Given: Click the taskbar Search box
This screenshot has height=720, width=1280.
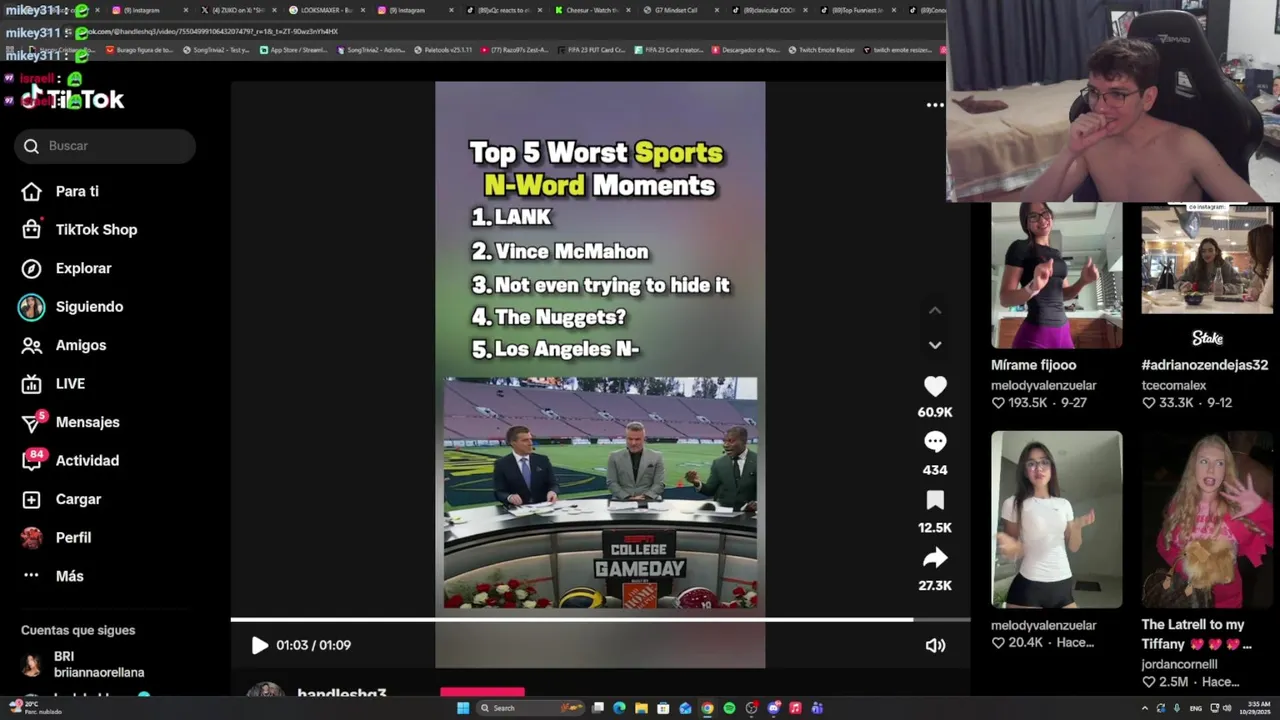Looking at the screenshot, I should pos(530,708).
